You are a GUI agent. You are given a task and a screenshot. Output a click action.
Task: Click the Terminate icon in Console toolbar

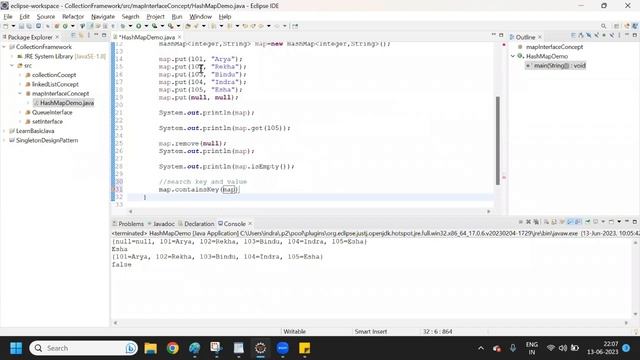521,222
